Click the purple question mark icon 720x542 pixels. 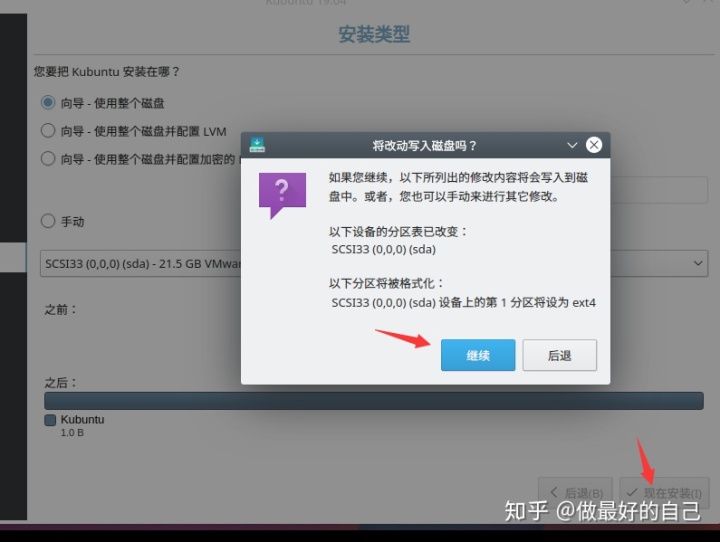(282, 195)
